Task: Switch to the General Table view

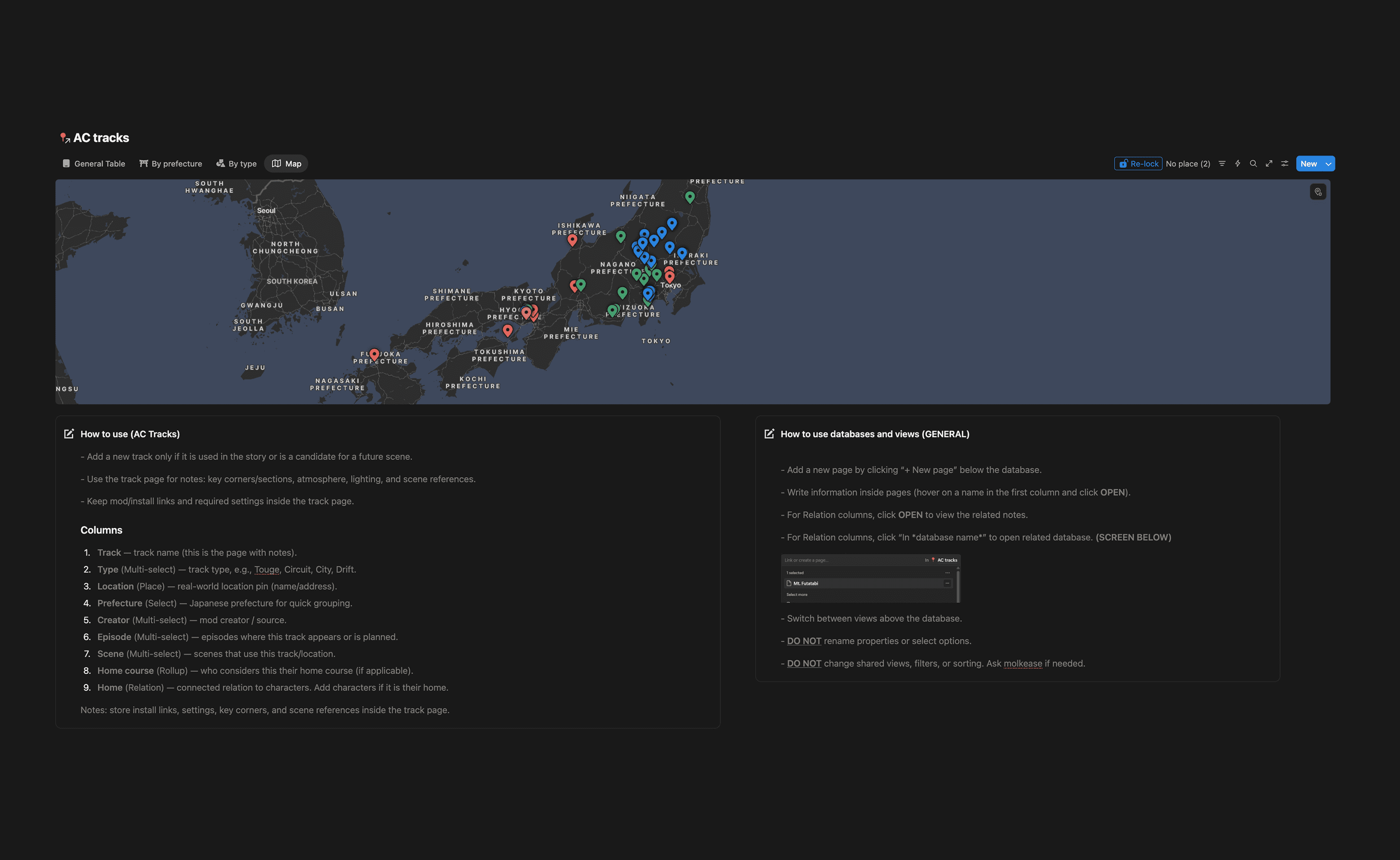Action: 94,164
